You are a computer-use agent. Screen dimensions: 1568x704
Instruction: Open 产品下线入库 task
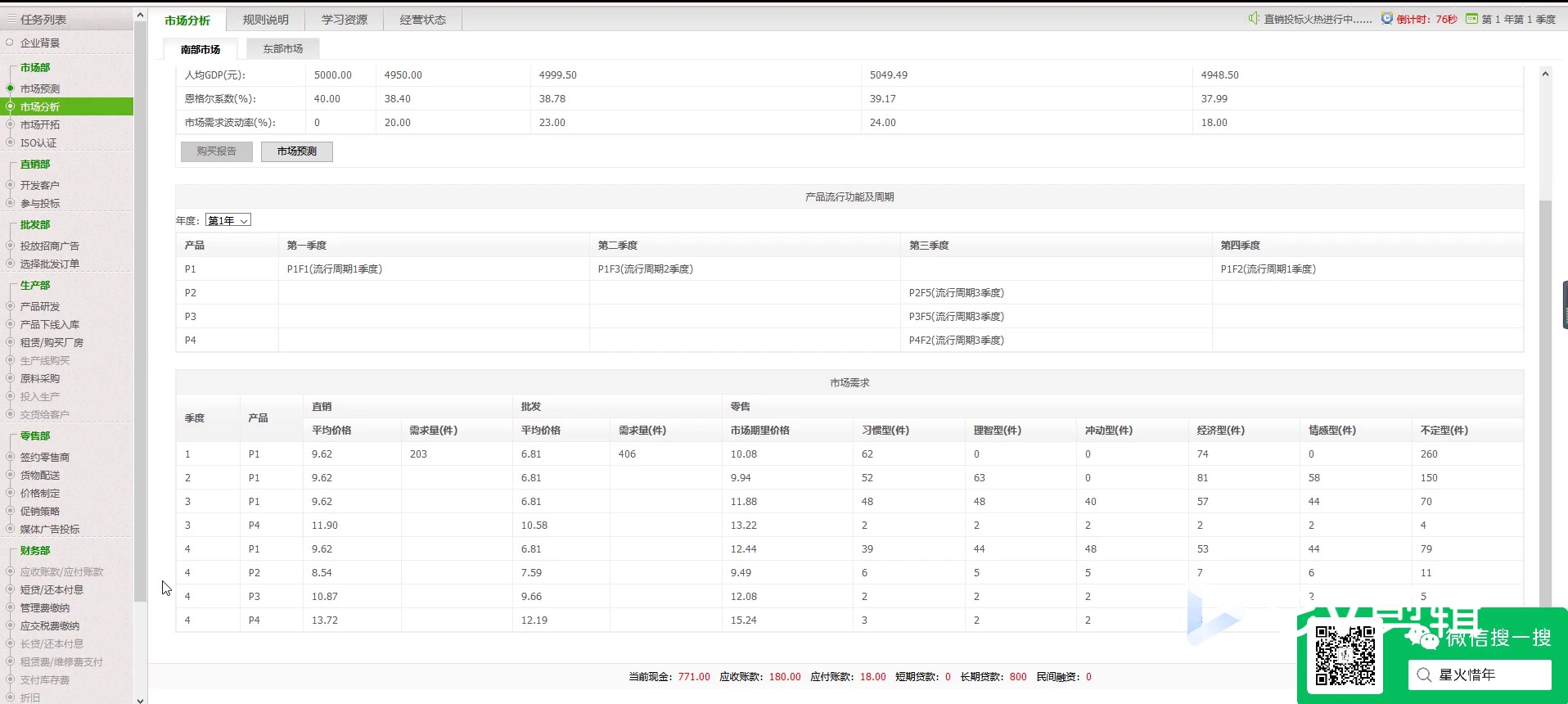50,324
